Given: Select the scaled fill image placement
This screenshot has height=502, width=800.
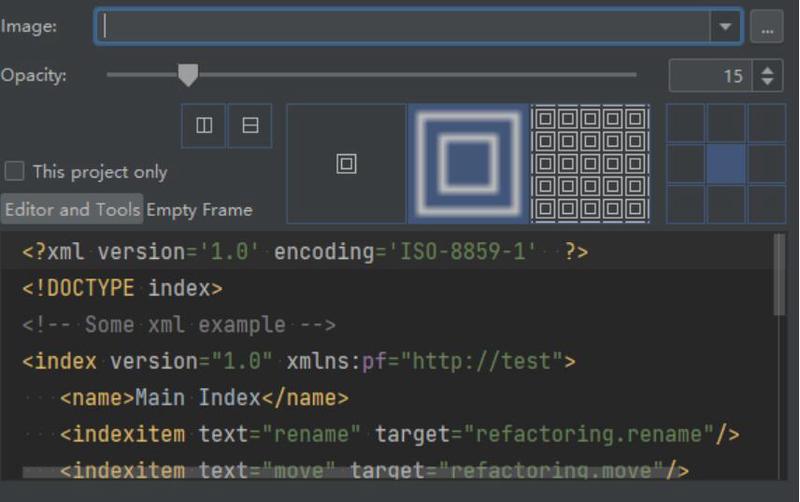Looking at the screenshot, I should pos(468,163).
